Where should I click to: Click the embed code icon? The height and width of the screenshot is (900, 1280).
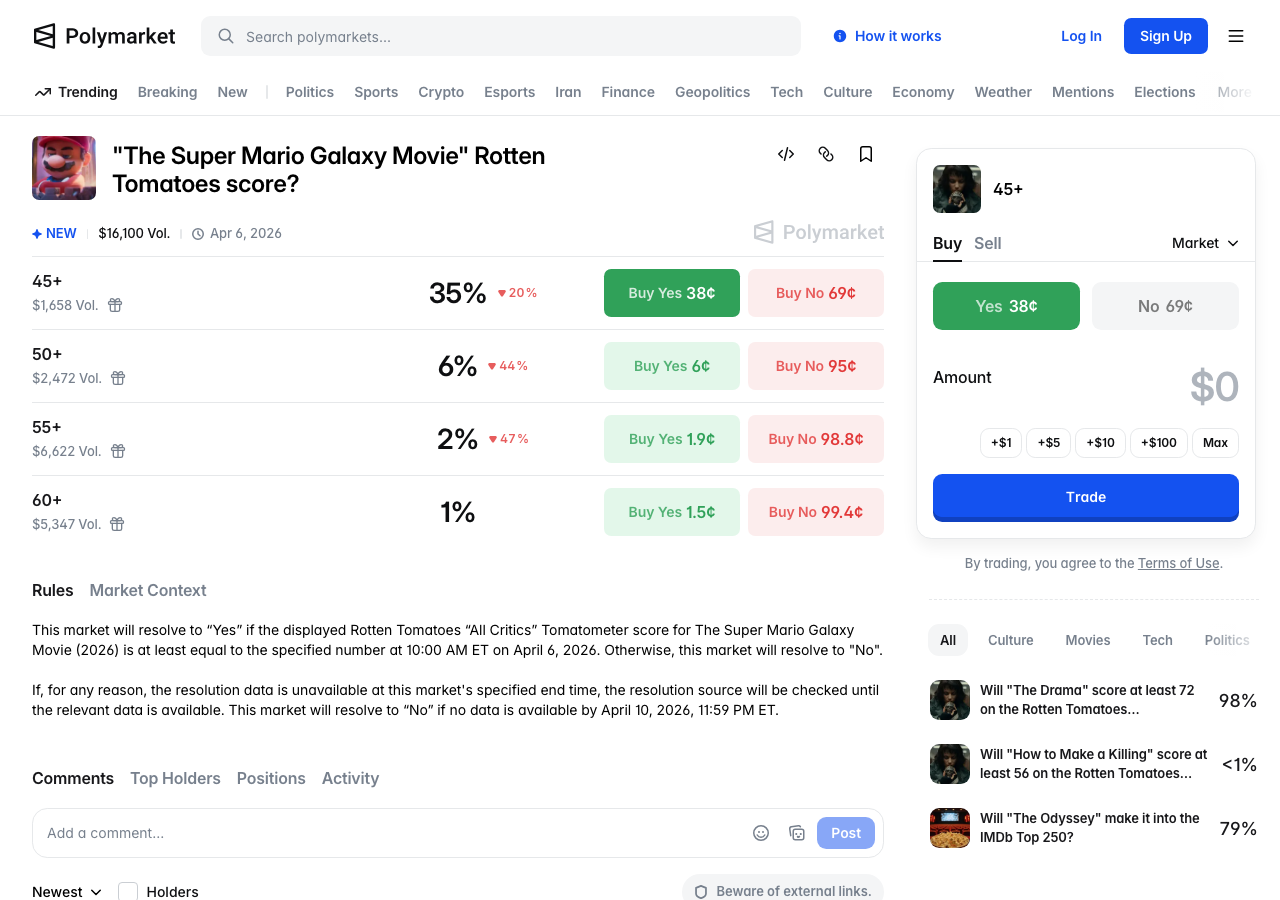pyautogui.click(x=786, y=154)
